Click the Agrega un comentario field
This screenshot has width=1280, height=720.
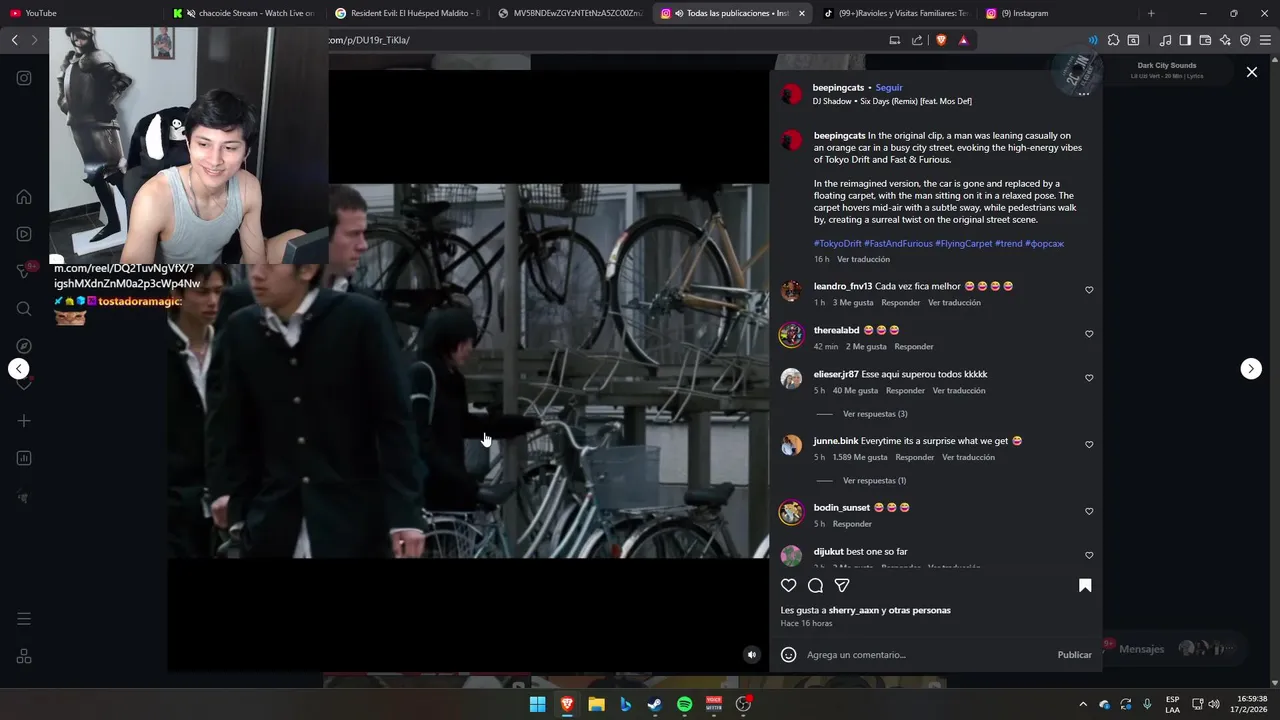[925, 655]
